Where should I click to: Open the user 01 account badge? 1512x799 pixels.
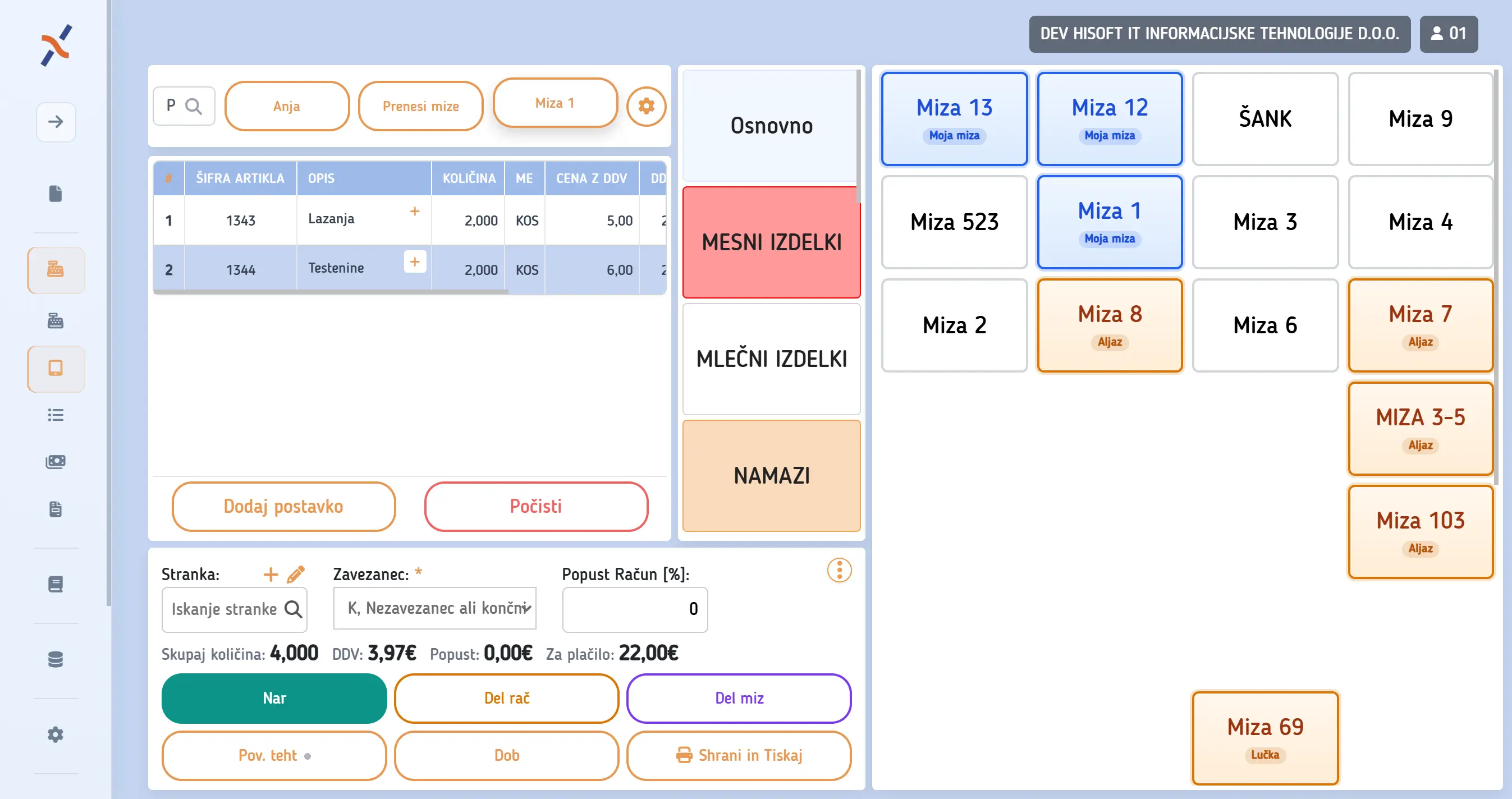[1448, 34]
